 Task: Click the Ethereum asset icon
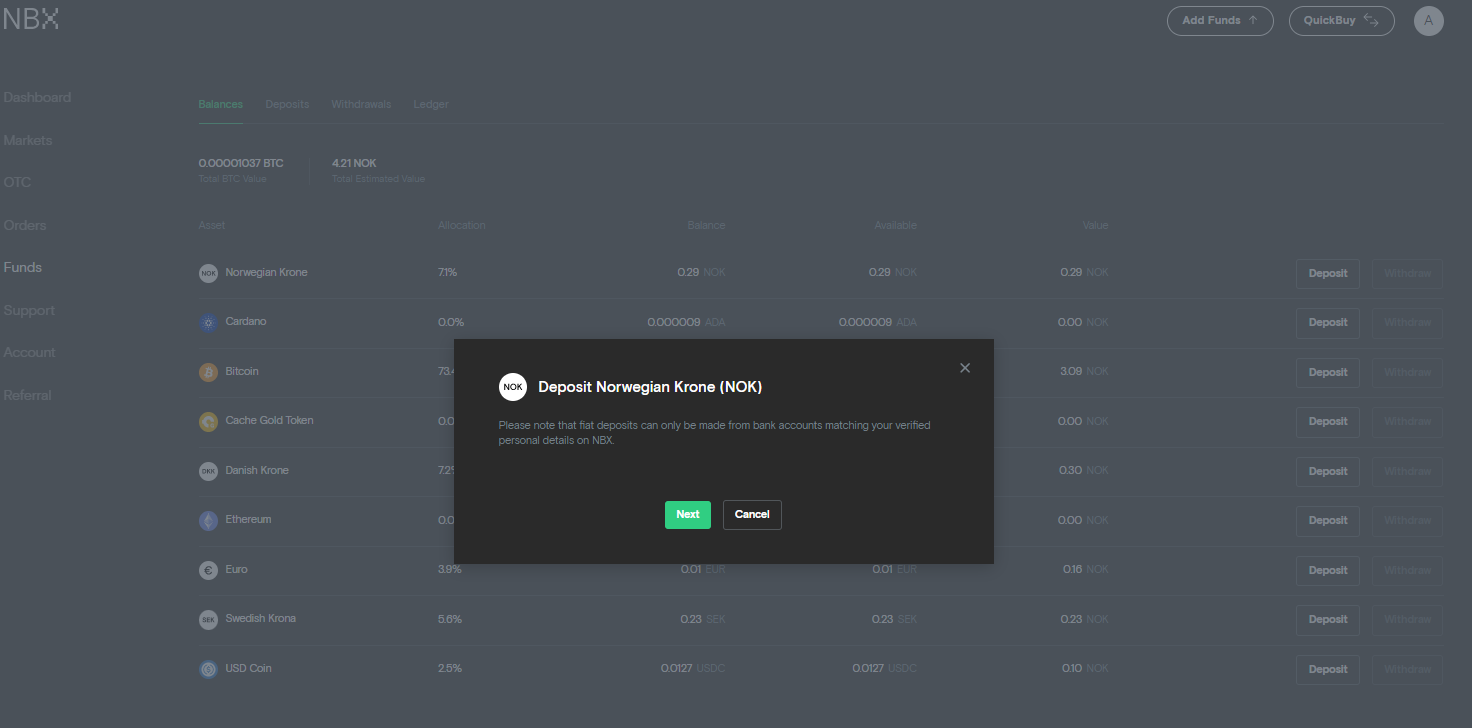[208, 520]
